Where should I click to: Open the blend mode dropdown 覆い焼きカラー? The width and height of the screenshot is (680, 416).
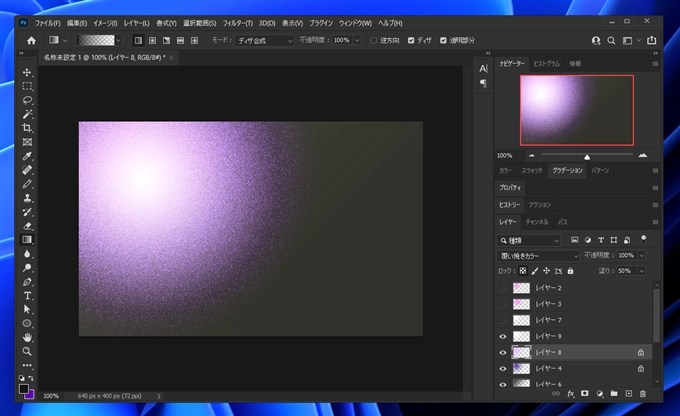tap(538, 256)
